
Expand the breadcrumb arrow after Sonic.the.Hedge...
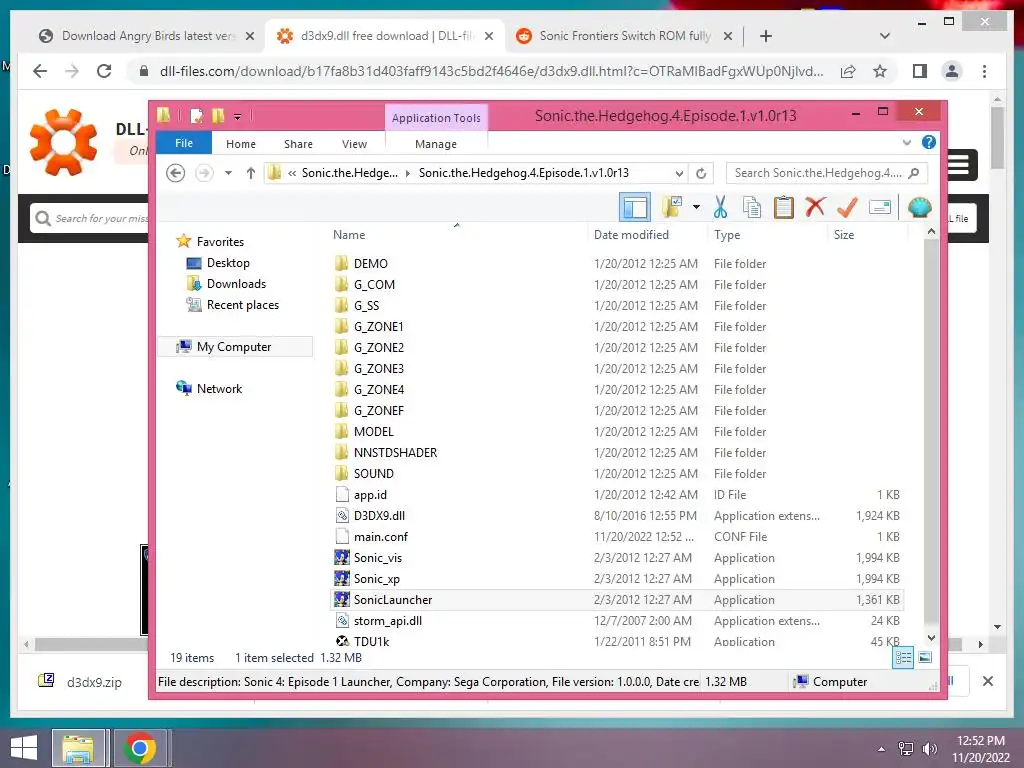tap(408, 173)
